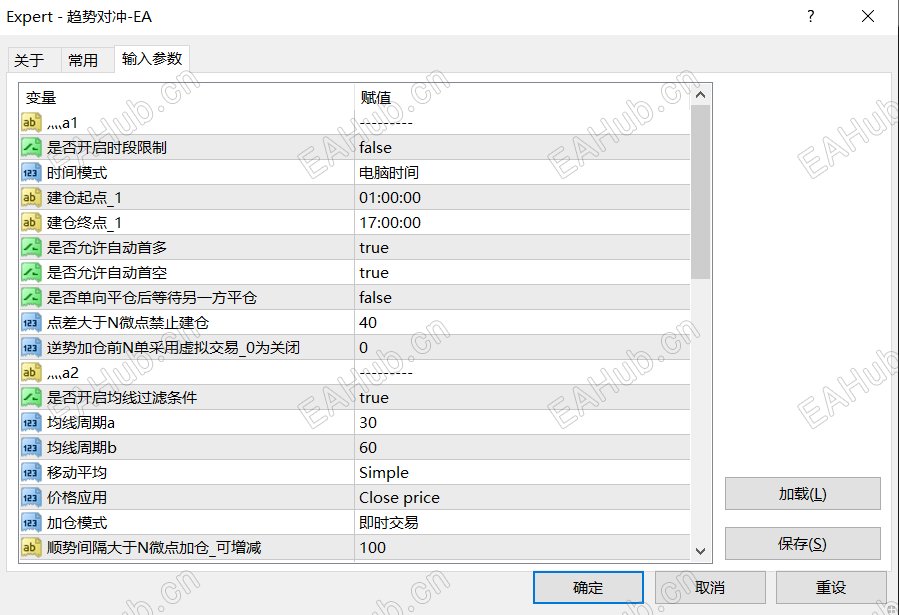Select the 均线周期a variable name
Screen dimensions: 899x615
(x=81, y=423)
